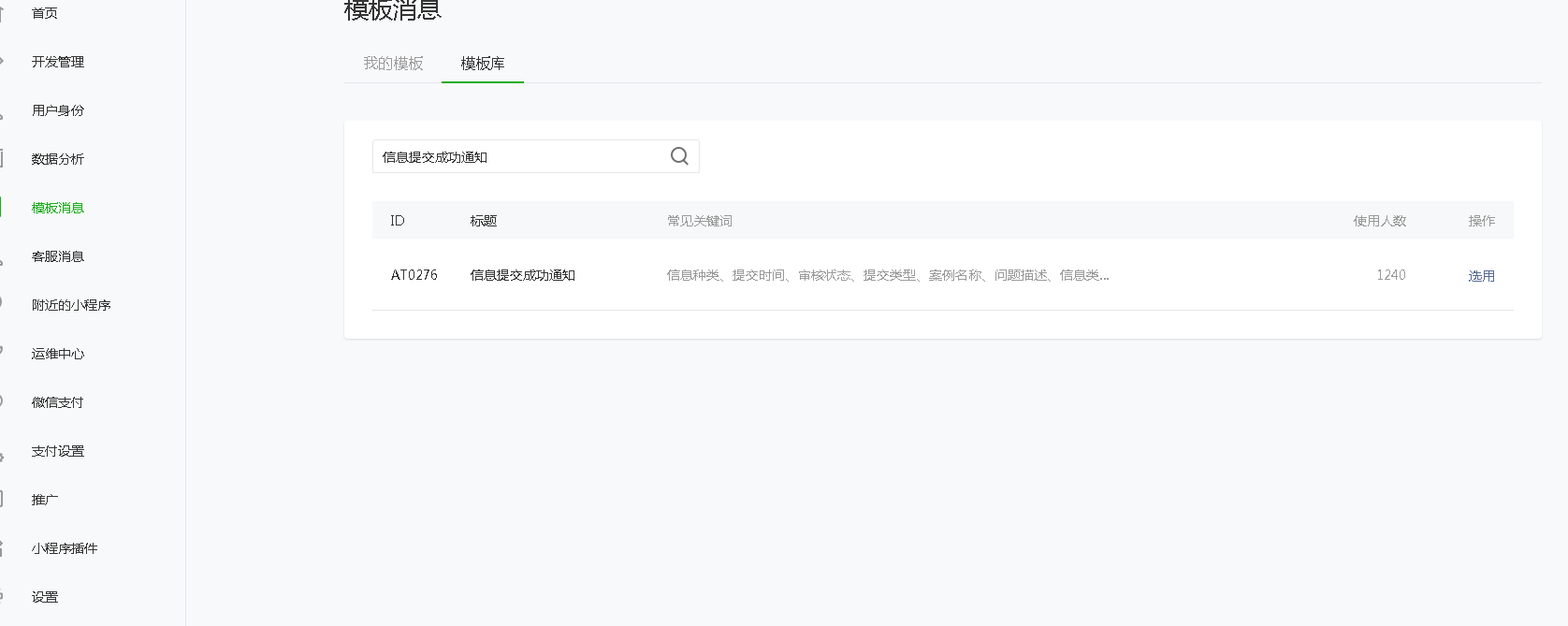
Task: Open 支付设置 from the sidebar
Action: (58, 451)
